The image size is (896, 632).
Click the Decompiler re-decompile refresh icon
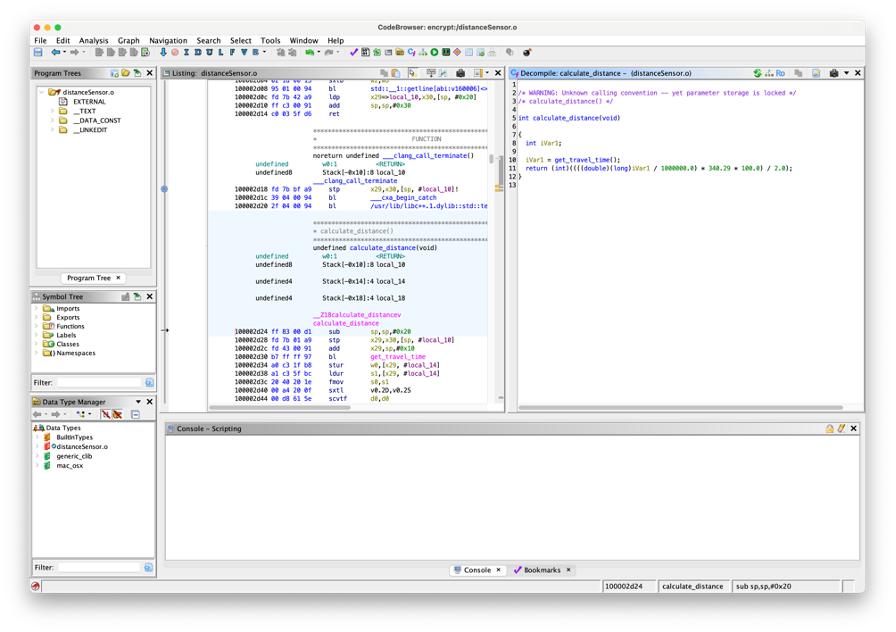(757, 73)
